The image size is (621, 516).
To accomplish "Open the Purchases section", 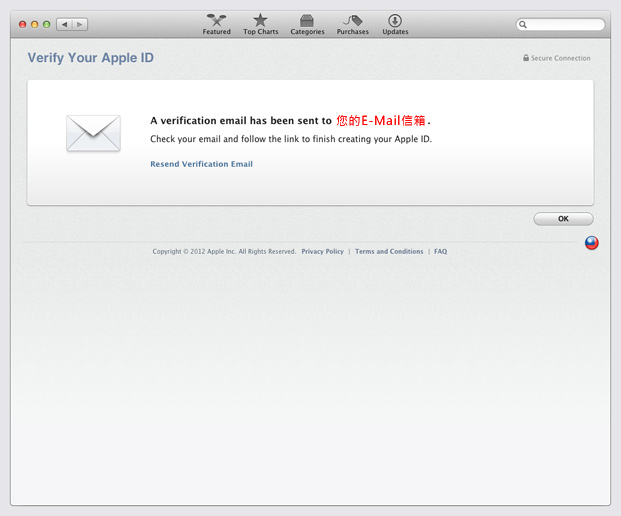I will pyautogui.click(x=352, y=25).
